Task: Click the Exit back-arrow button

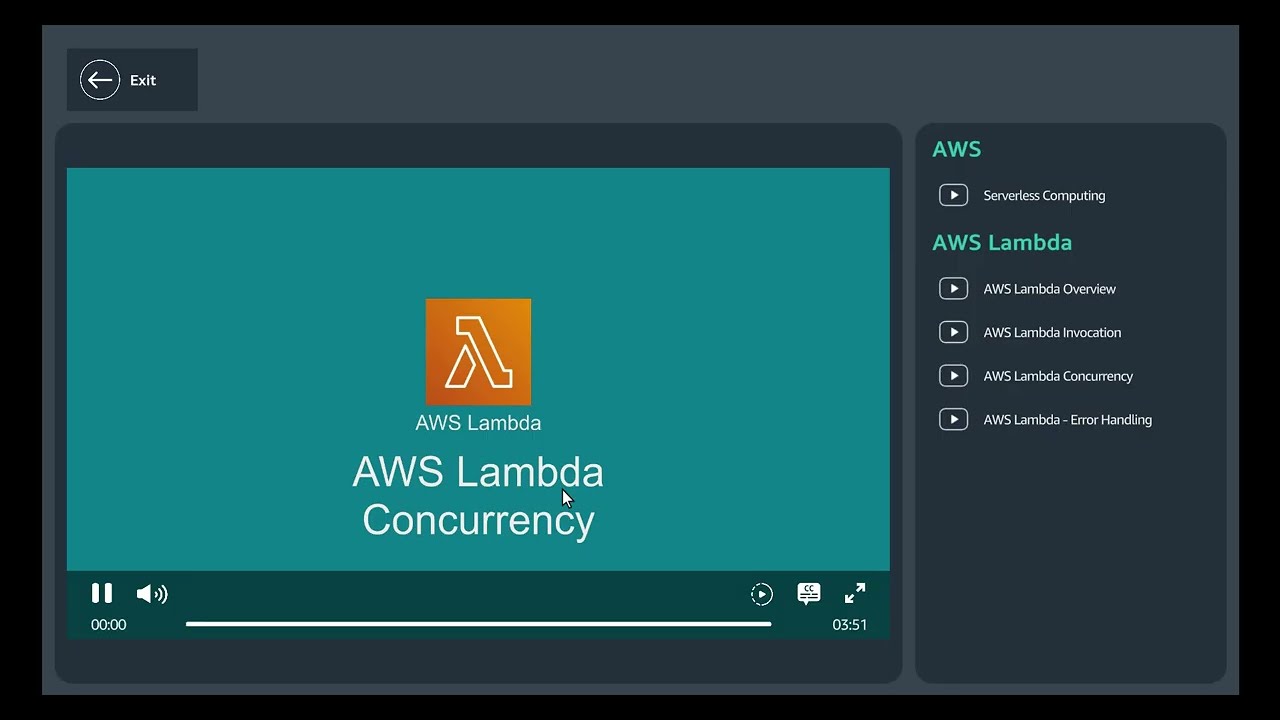Action: click(x=131, y=80)
